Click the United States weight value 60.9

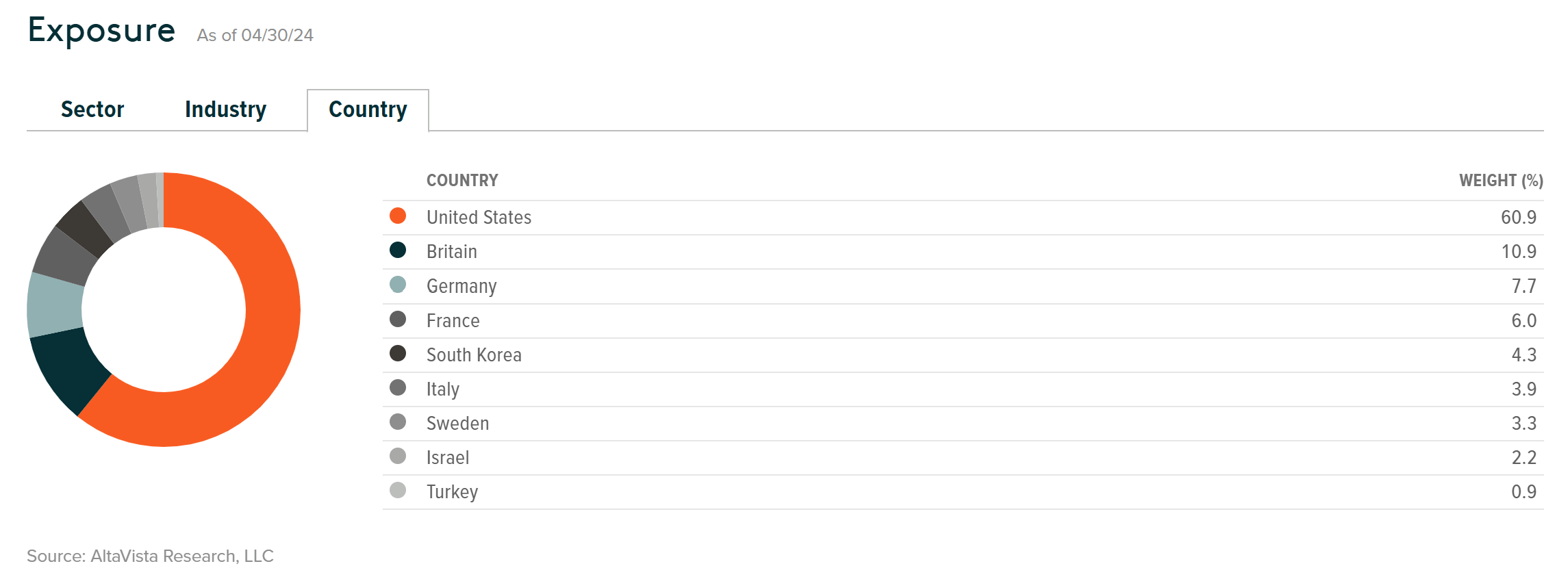pos(1518,218)
